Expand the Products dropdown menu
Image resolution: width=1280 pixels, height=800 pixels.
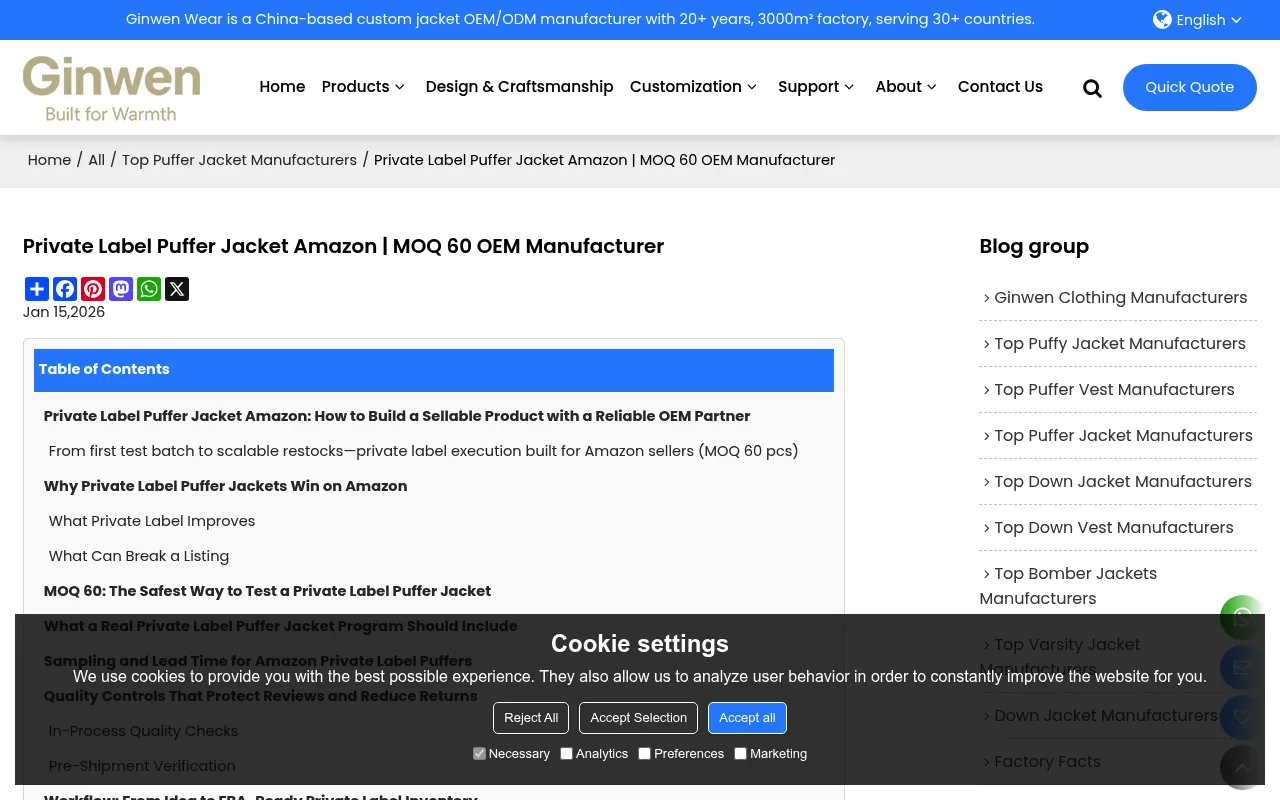point(363,87)
